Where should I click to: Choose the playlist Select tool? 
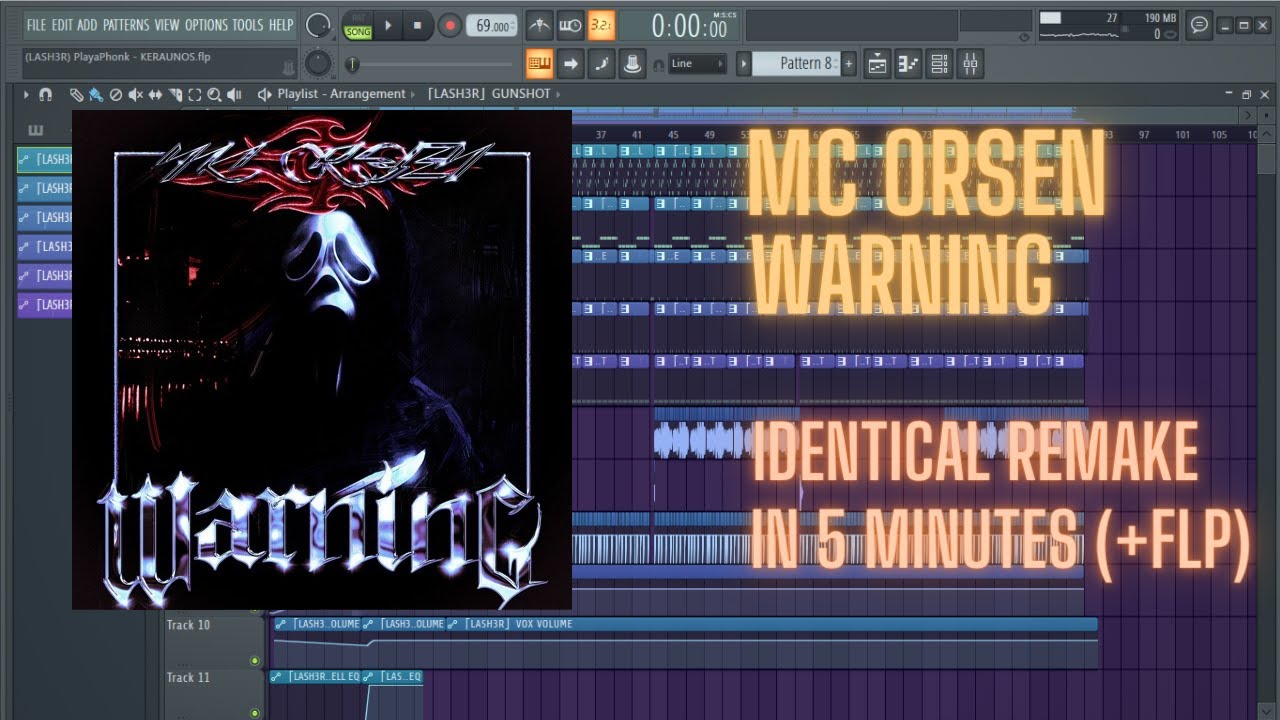coord(195,94)
